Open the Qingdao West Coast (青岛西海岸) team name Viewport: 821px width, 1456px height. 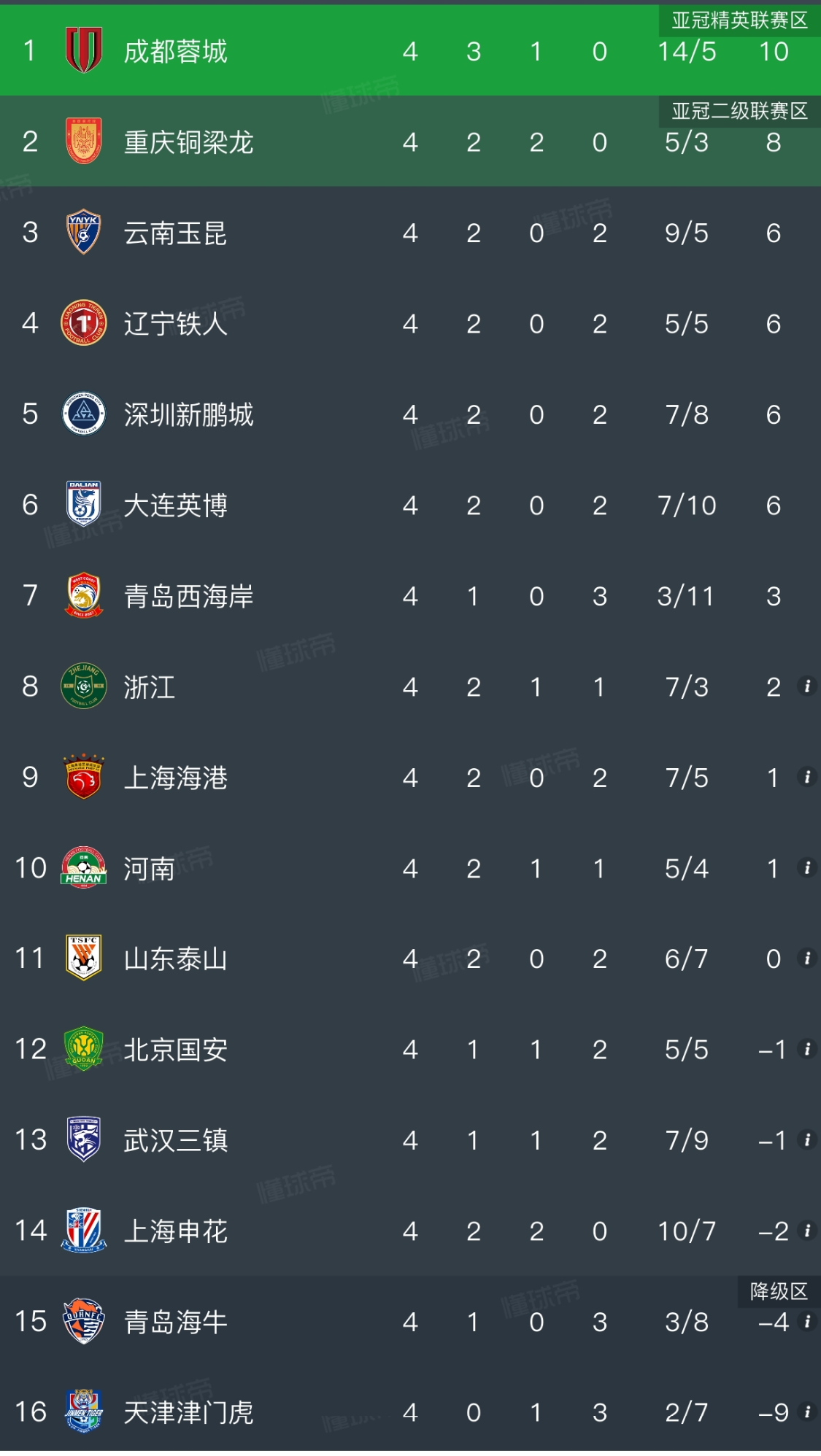tap(188, 596)
